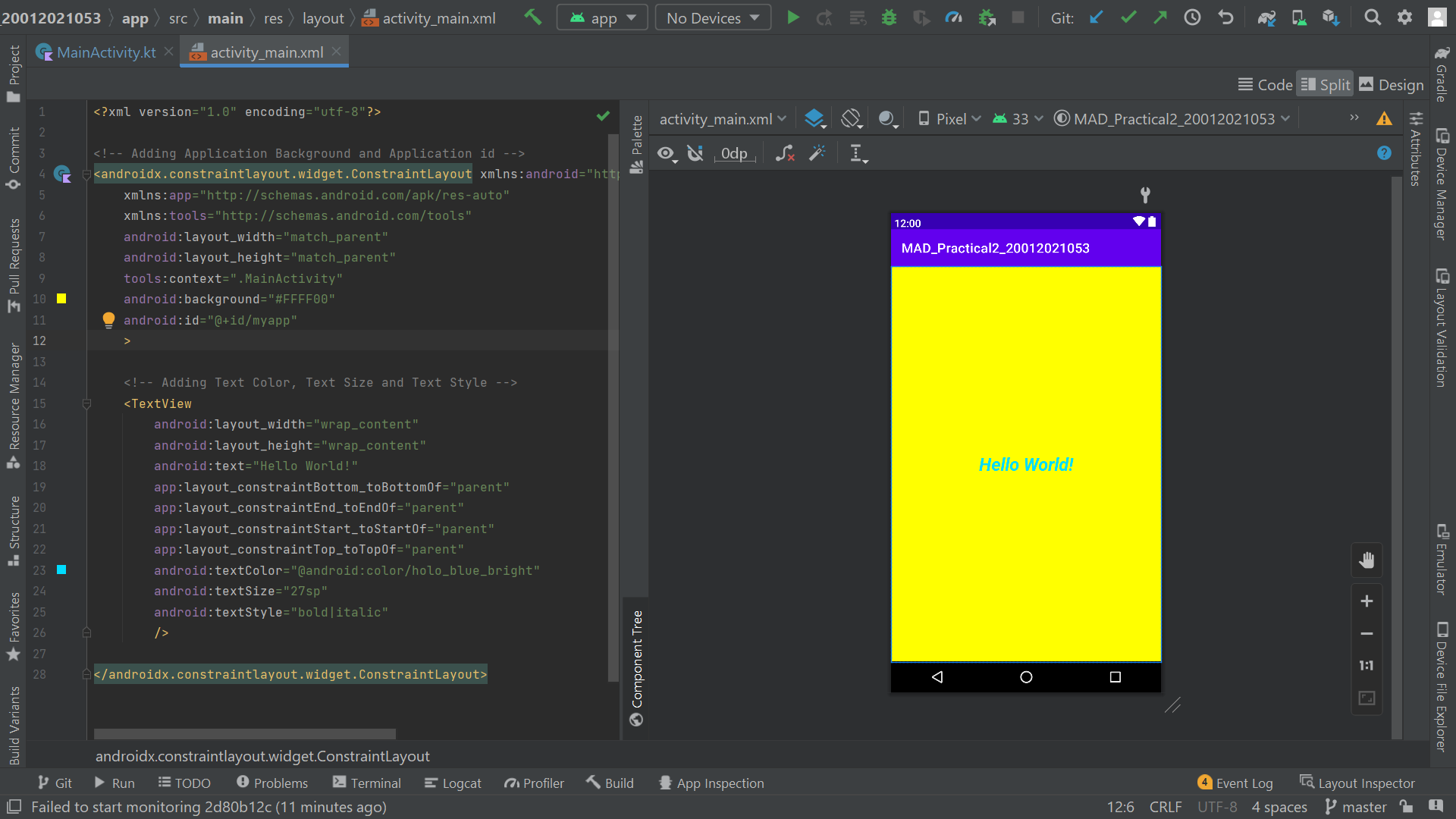Viewport: 1456px width, 819px height.
Task: Toggle Autoconnect off in the design toolbar
Action: [696, 153]
